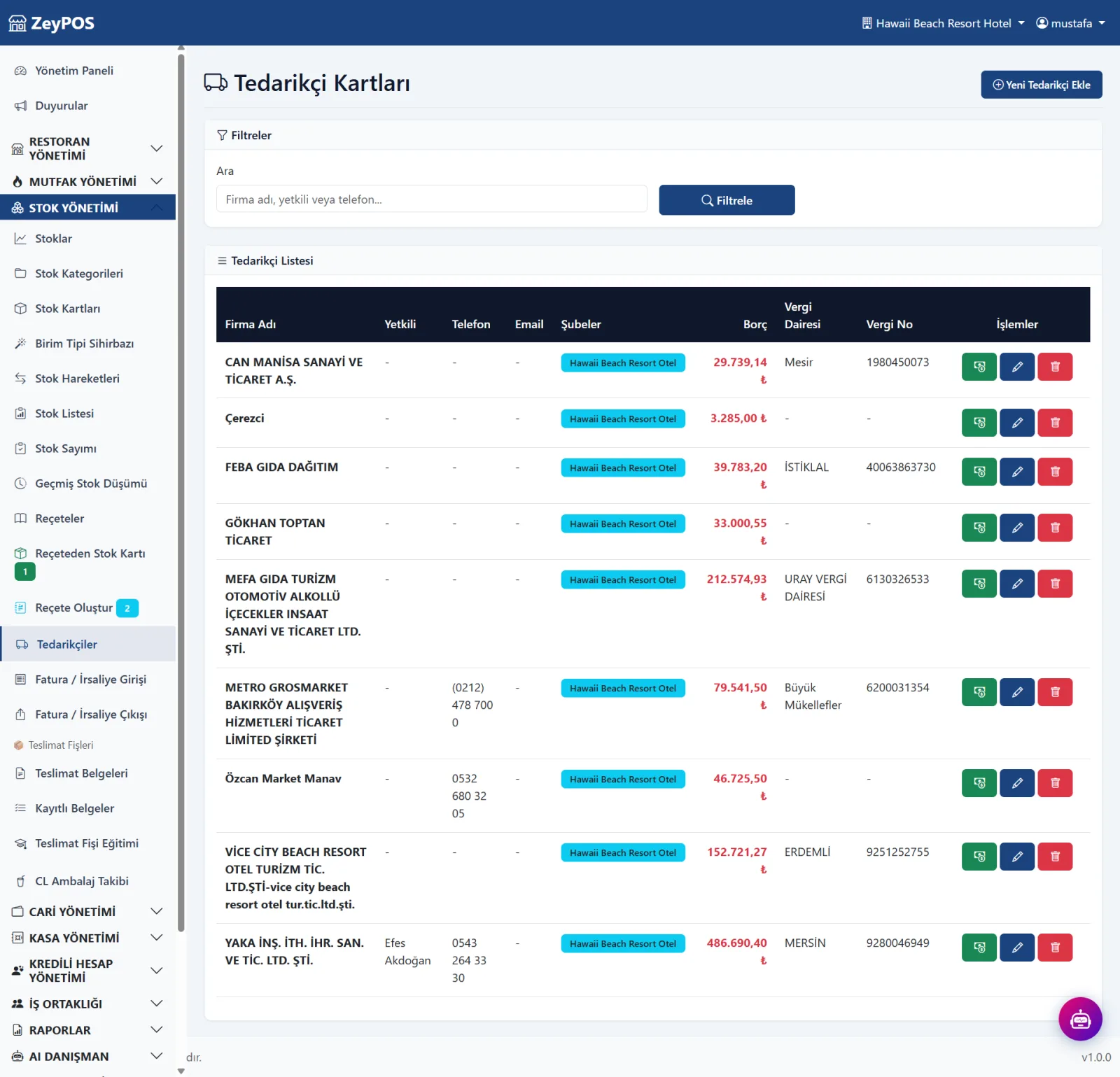Open the Hawaii Beach Resort Hotel dropdown
The height and width of the screenshot is (1077, 1120).
pos(942,23)
